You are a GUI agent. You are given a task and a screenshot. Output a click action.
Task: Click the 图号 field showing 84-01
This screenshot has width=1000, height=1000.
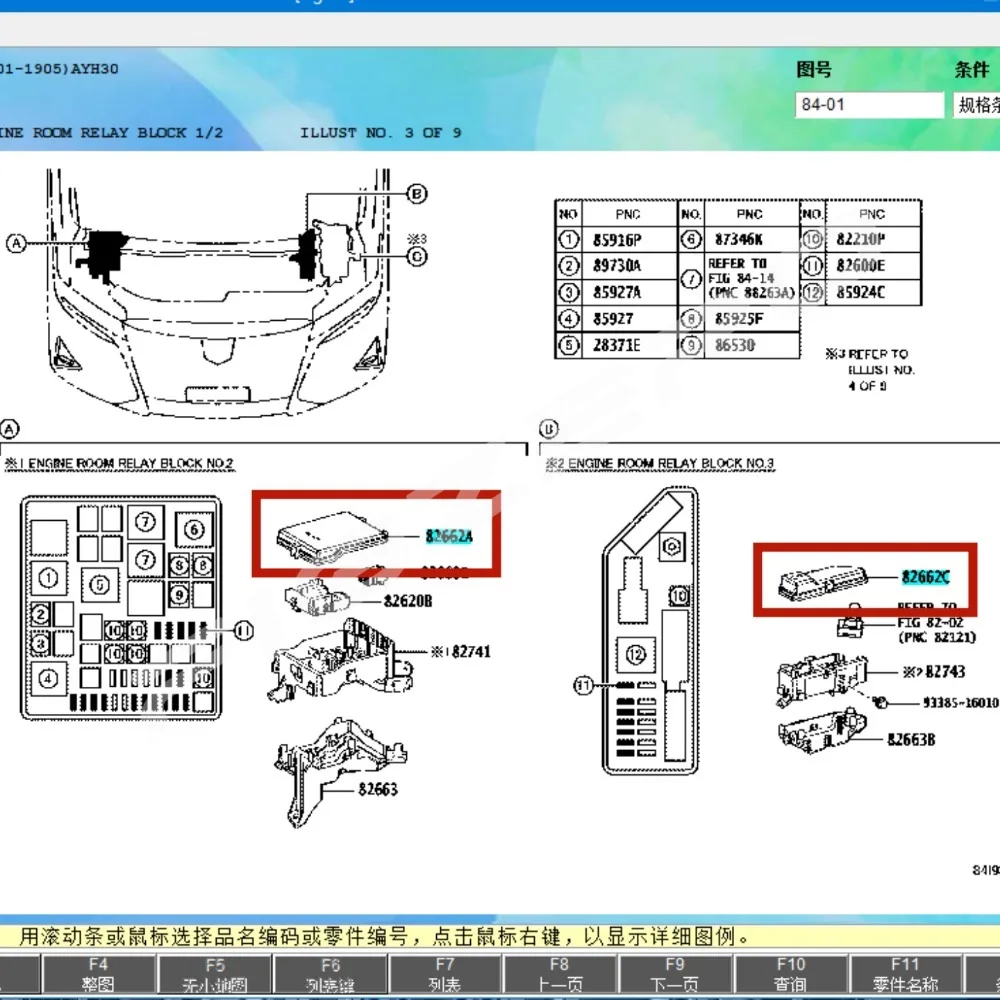click(869, 105)
